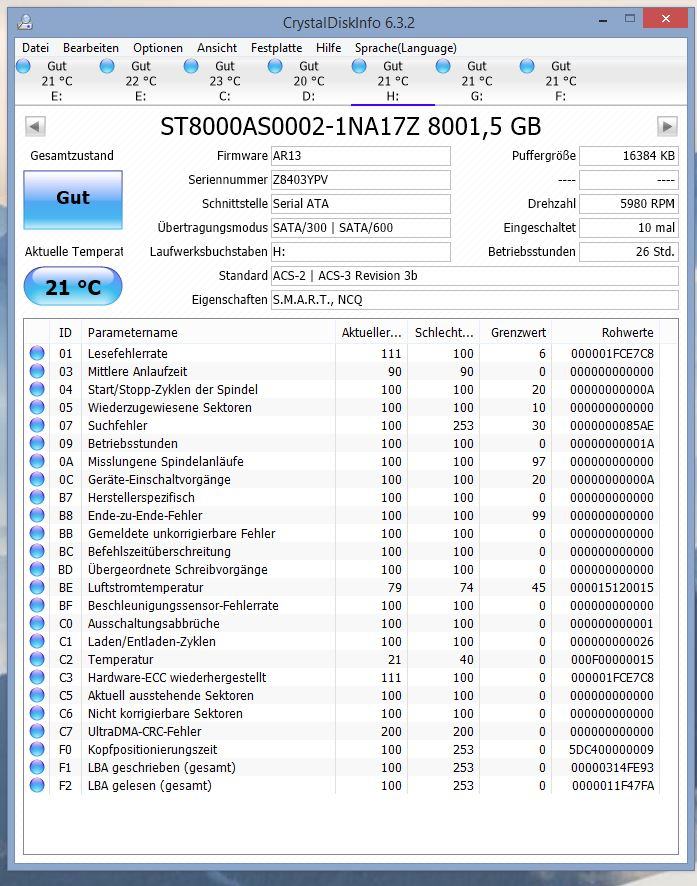Click the Gut health status button
This screenshot has width=697, height=886.
(73, 199)
